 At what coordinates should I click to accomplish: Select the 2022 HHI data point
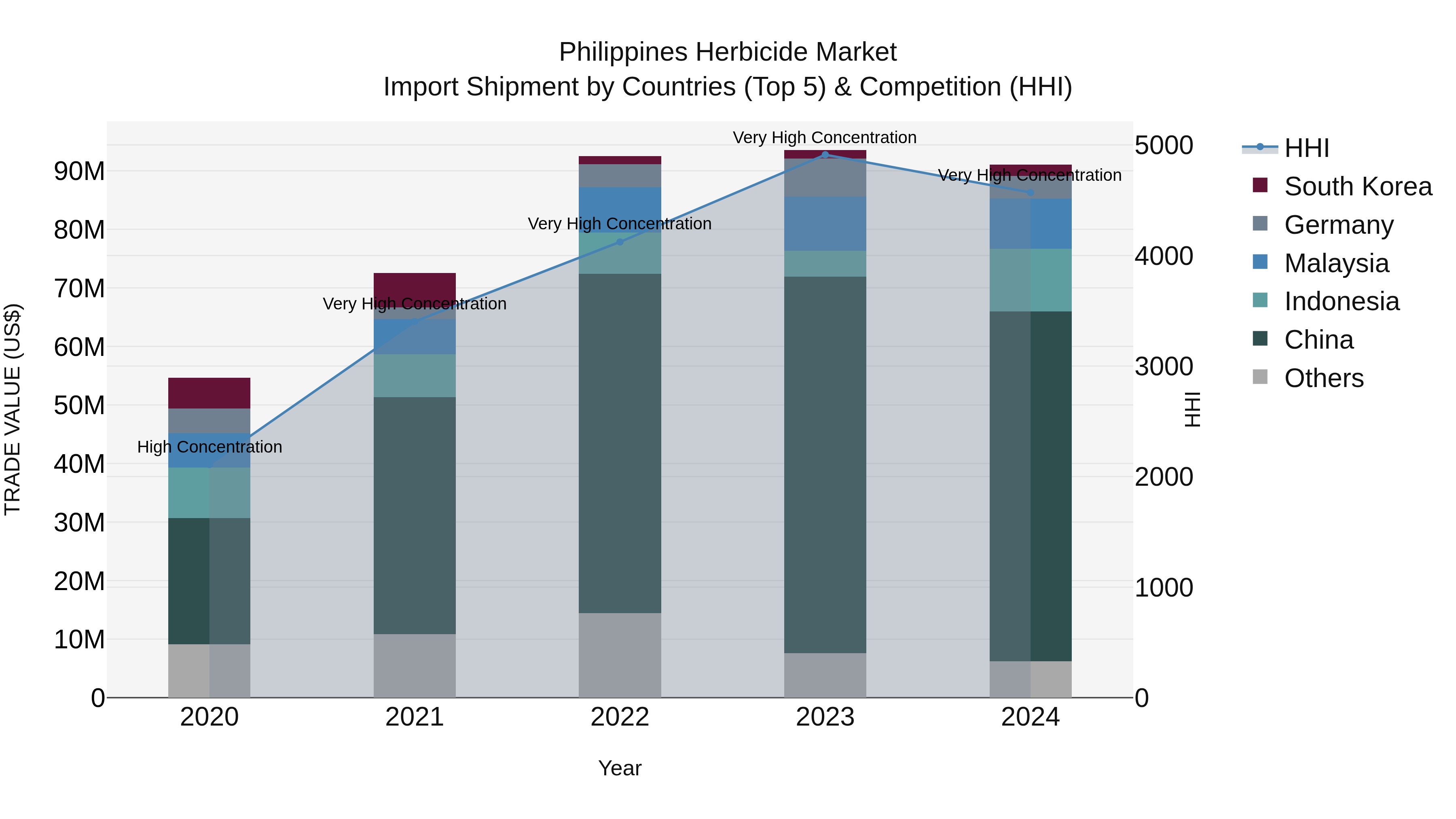[620, 242]
